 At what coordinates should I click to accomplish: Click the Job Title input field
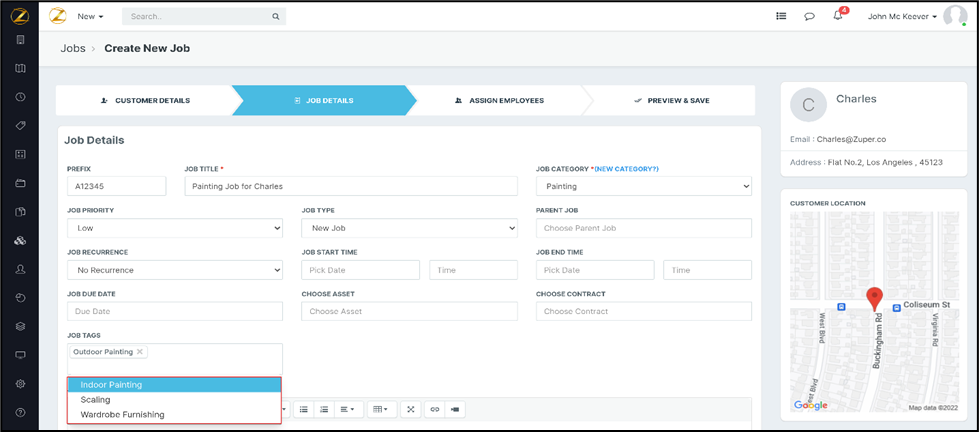[350, 186]
